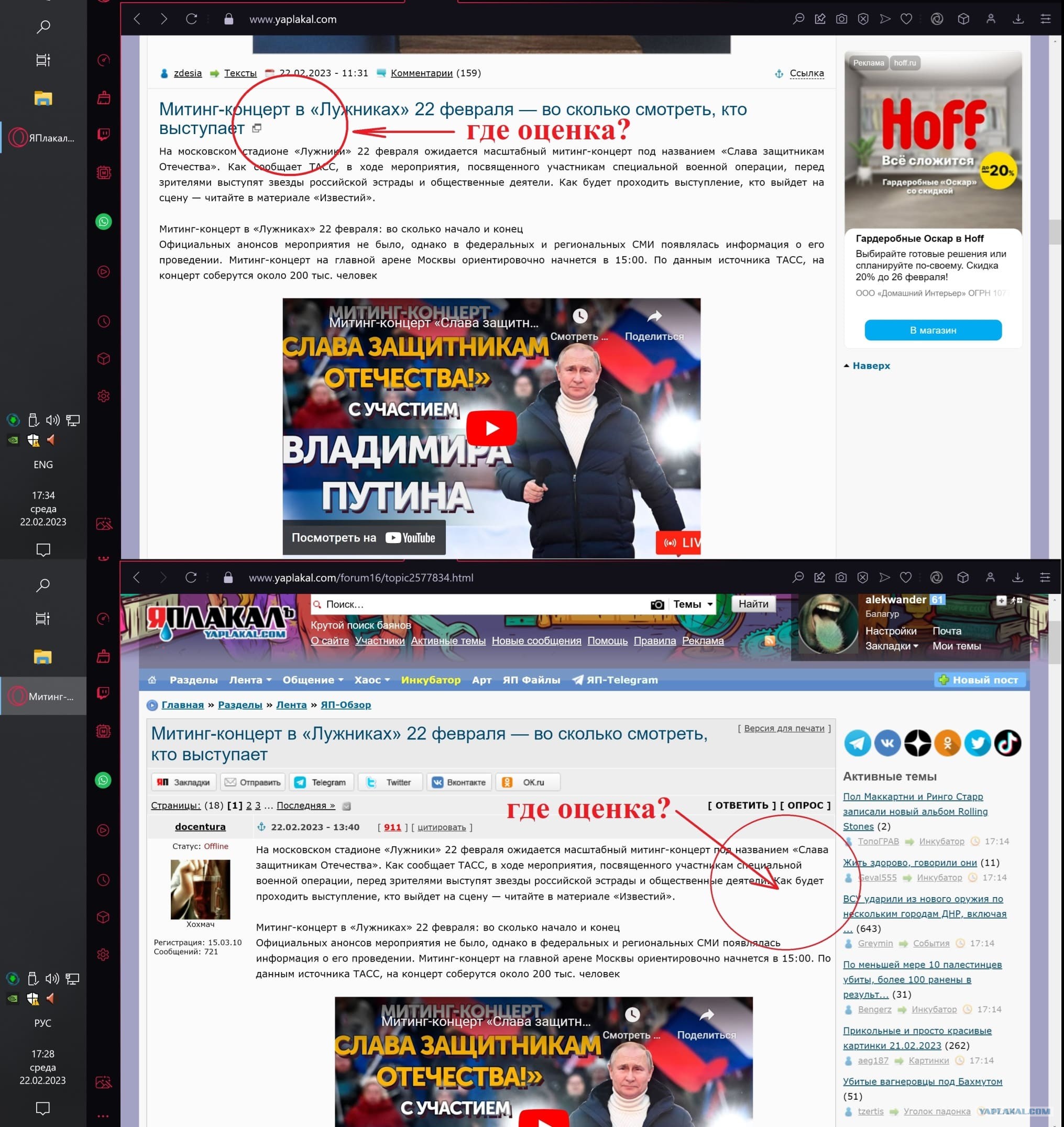Open File Explorer from the top taskbar

pos(43,98)
